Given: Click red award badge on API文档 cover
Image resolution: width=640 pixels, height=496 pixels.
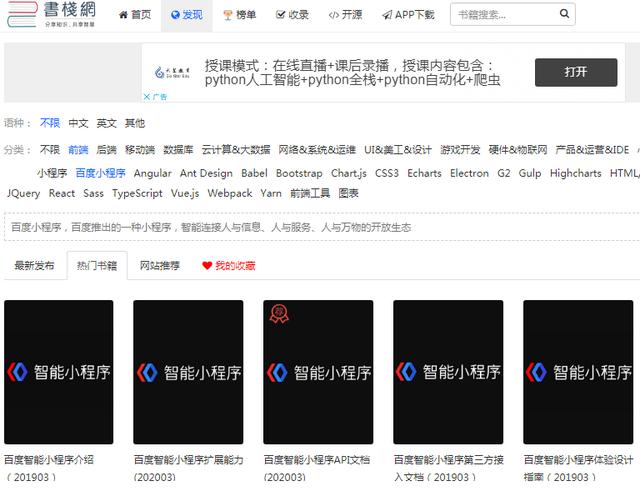Looking at the screenshot, I should pyautogui.click(x=279, y=314).
